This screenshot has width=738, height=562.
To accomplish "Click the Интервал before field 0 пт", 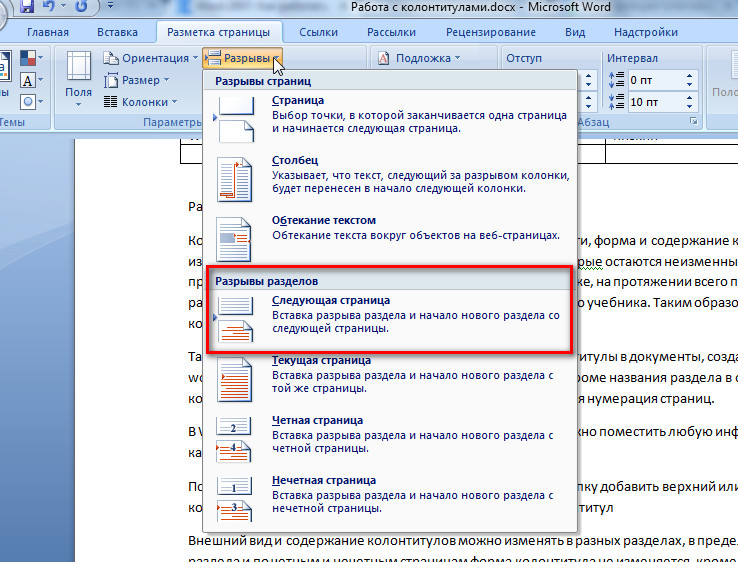I will [657, 80].
